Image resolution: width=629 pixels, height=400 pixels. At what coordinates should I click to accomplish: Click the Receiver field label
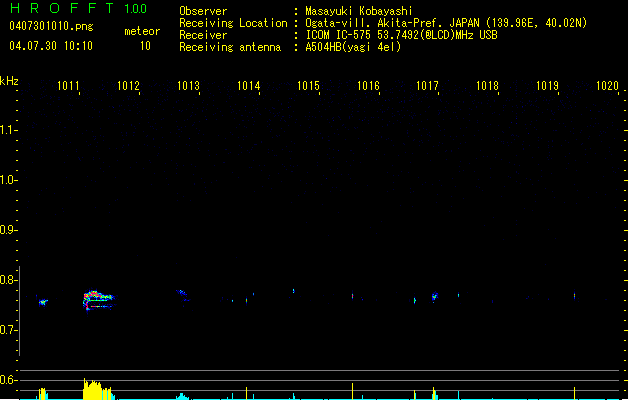coord(203,35)
